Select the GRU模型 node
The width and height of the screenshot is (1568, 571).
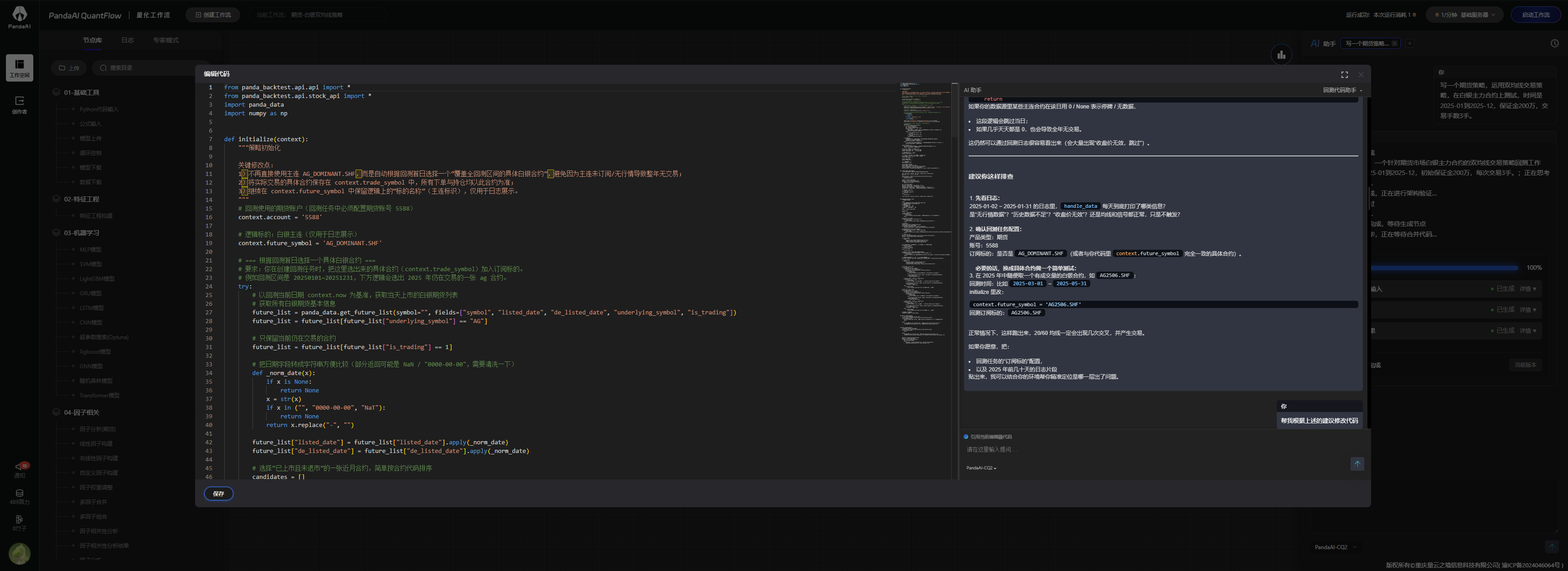[x=90, y=293]
